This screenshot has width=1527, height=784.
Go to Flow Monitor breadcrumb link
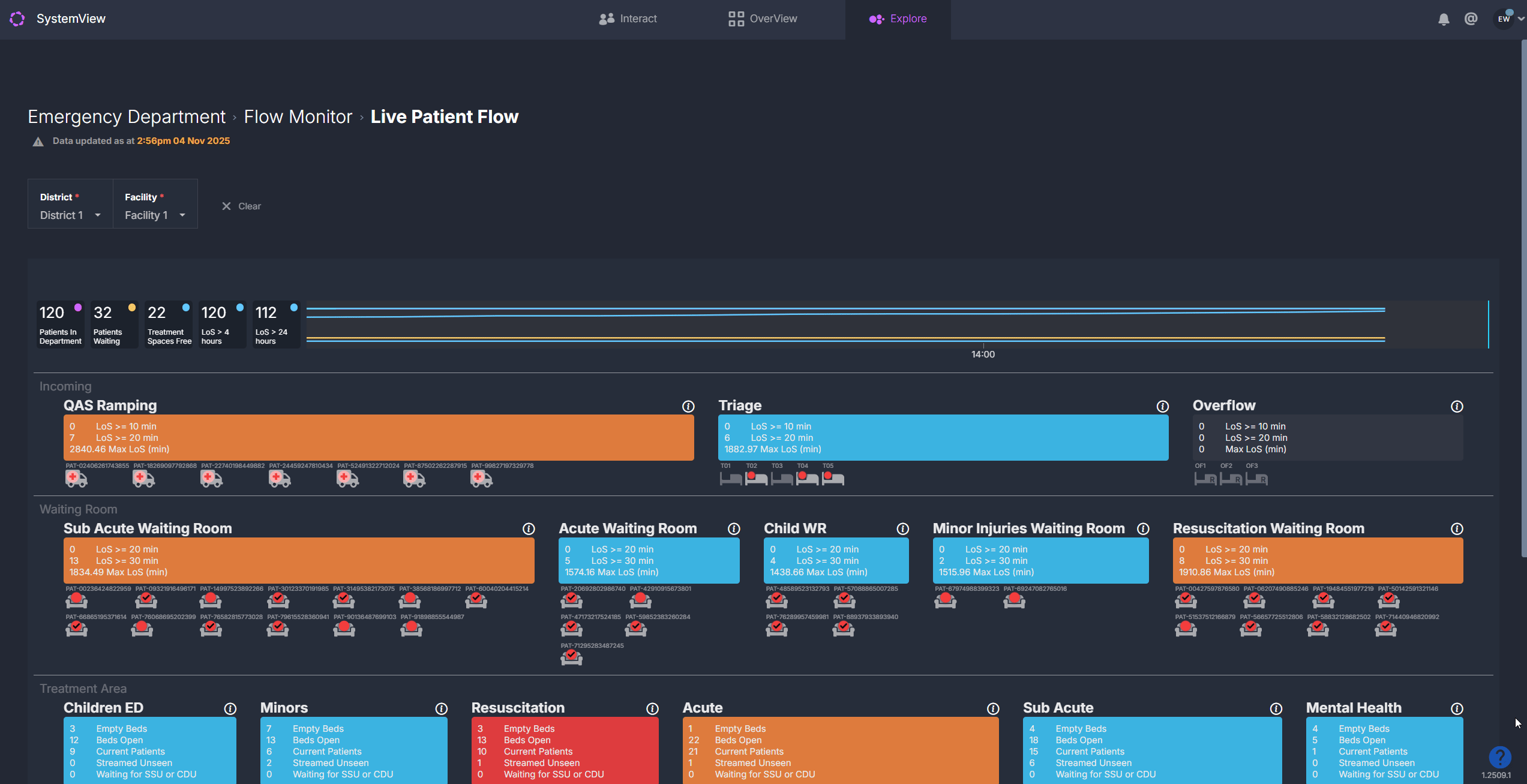click(x=298, y=117)
